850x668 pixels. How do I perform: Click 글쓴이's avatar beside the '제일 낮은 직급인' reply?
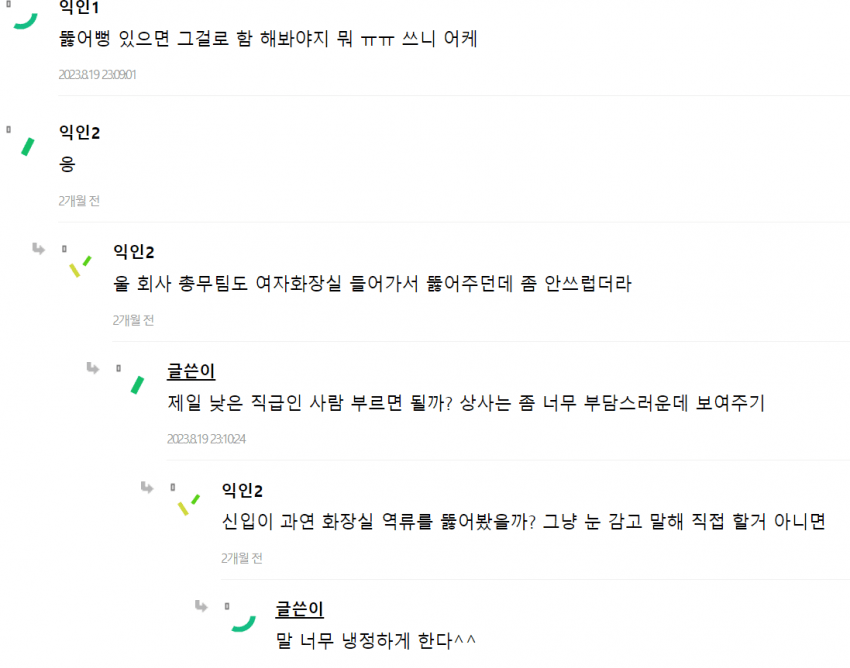[136, 385]
